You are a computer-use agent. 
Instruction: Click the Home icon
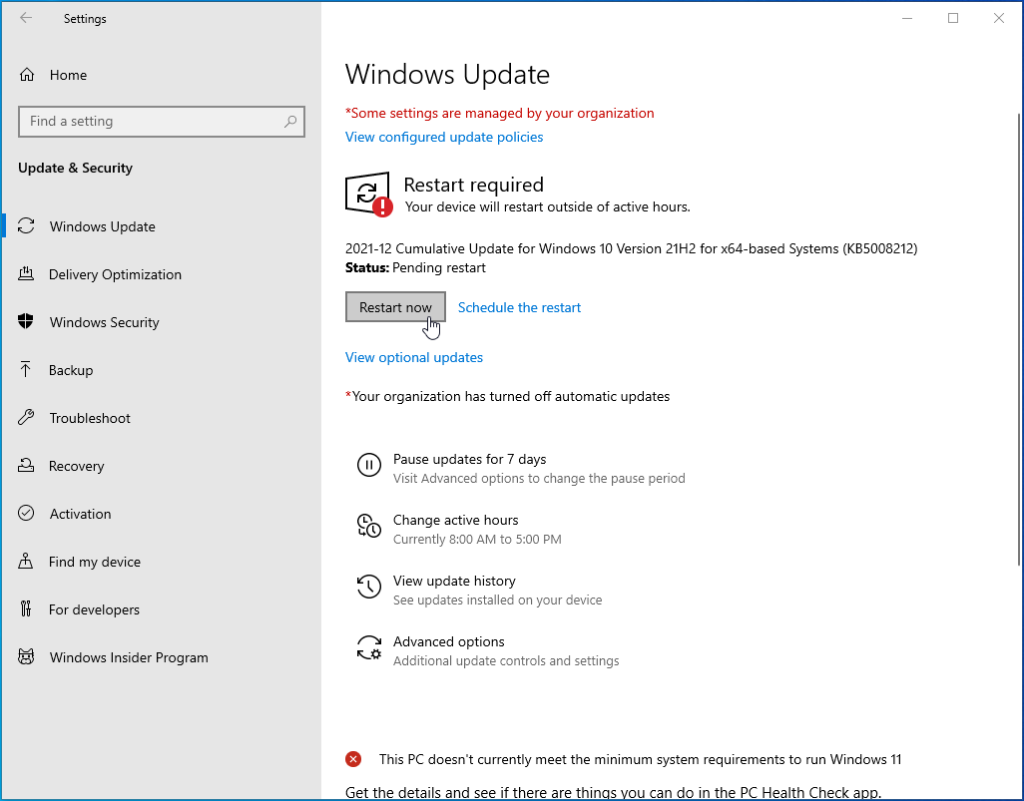pyautogui.click(x=26, y=75)
